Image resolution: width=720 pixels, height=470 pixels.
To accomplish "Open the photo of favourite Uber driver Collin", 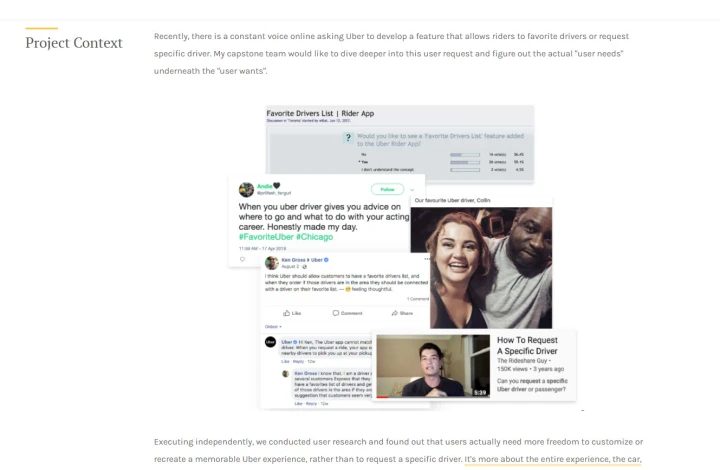I will 481,268.
